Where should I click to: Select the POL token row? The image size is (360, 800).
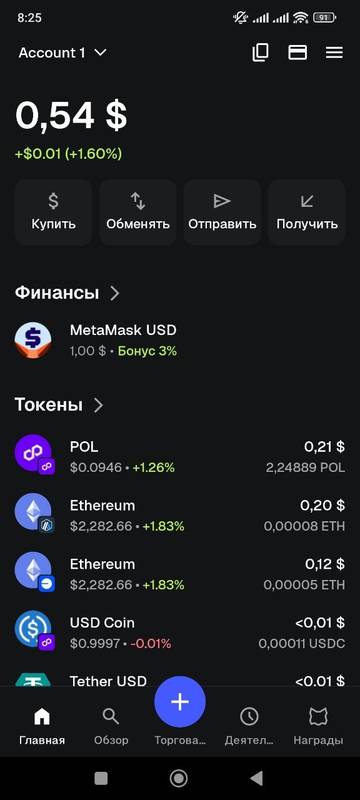point(180,457)
